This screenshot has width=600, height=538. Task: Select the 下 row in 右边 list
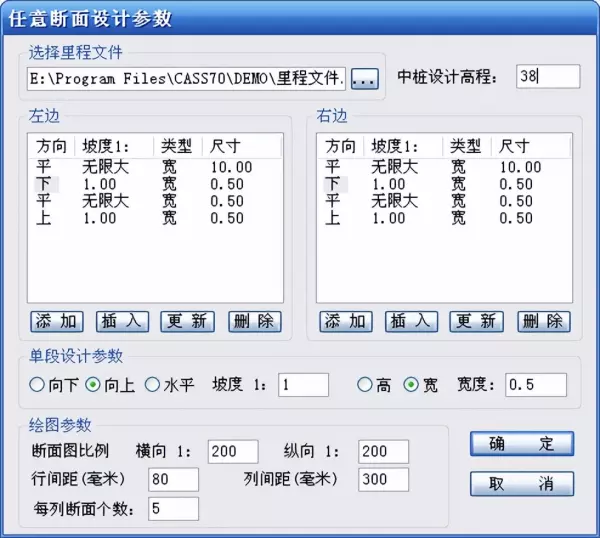tap(444, 184)
